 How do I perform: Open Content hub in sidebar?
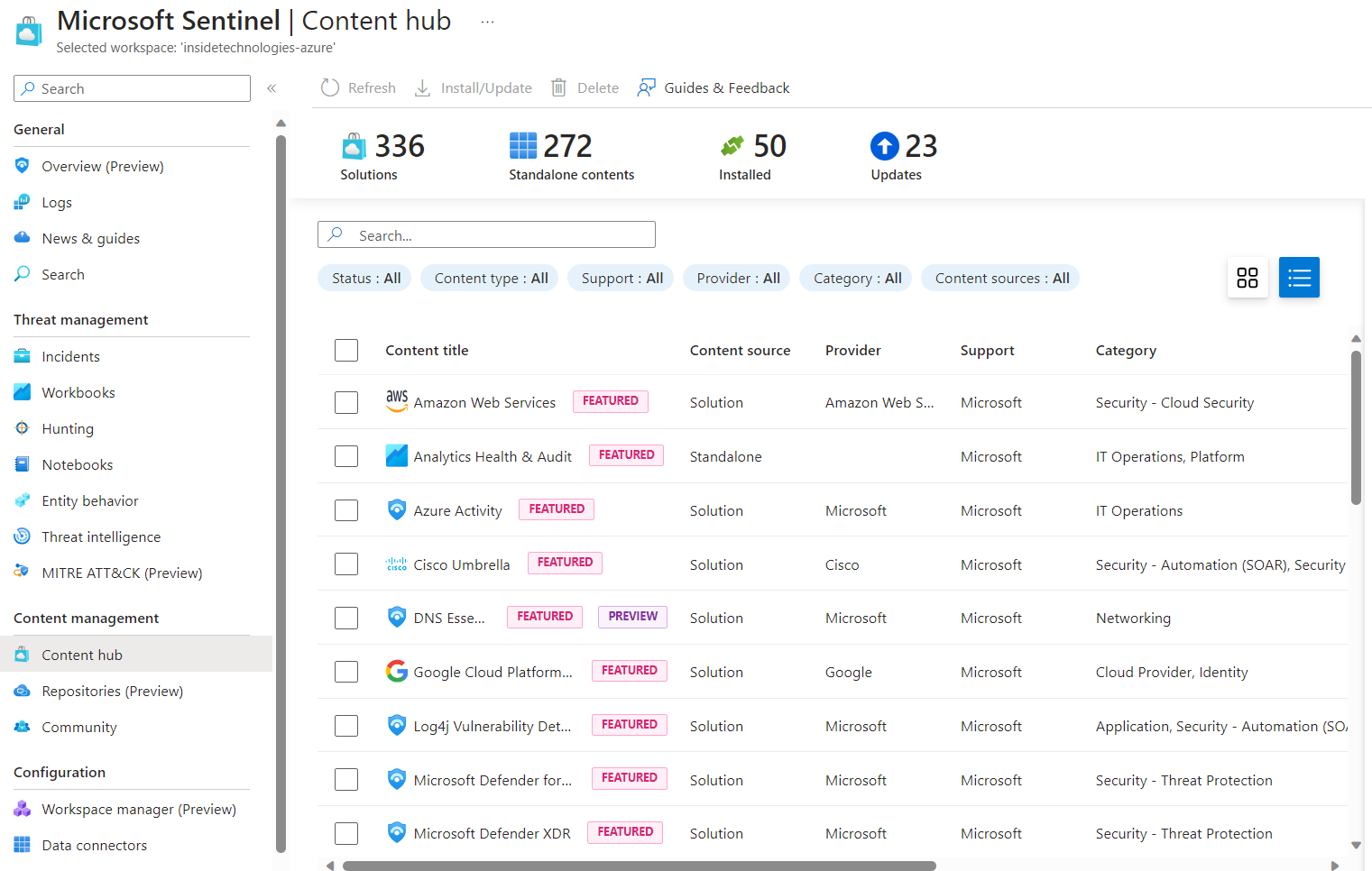click(x=136, y=655)
